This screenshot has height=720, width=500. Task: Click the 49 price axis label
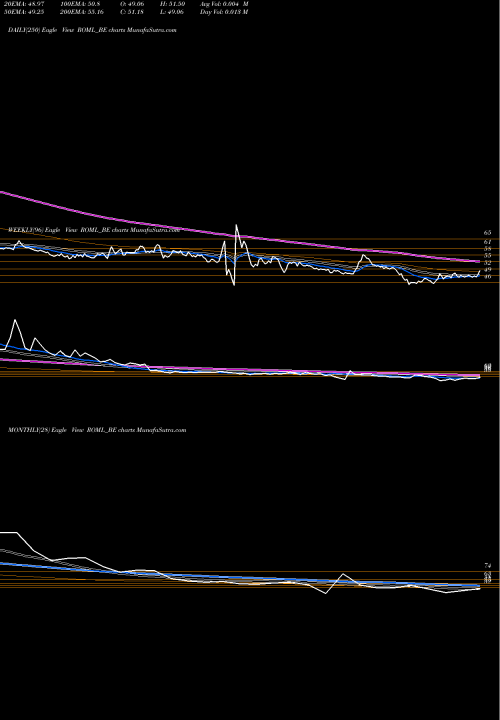[x=488, y=270]
